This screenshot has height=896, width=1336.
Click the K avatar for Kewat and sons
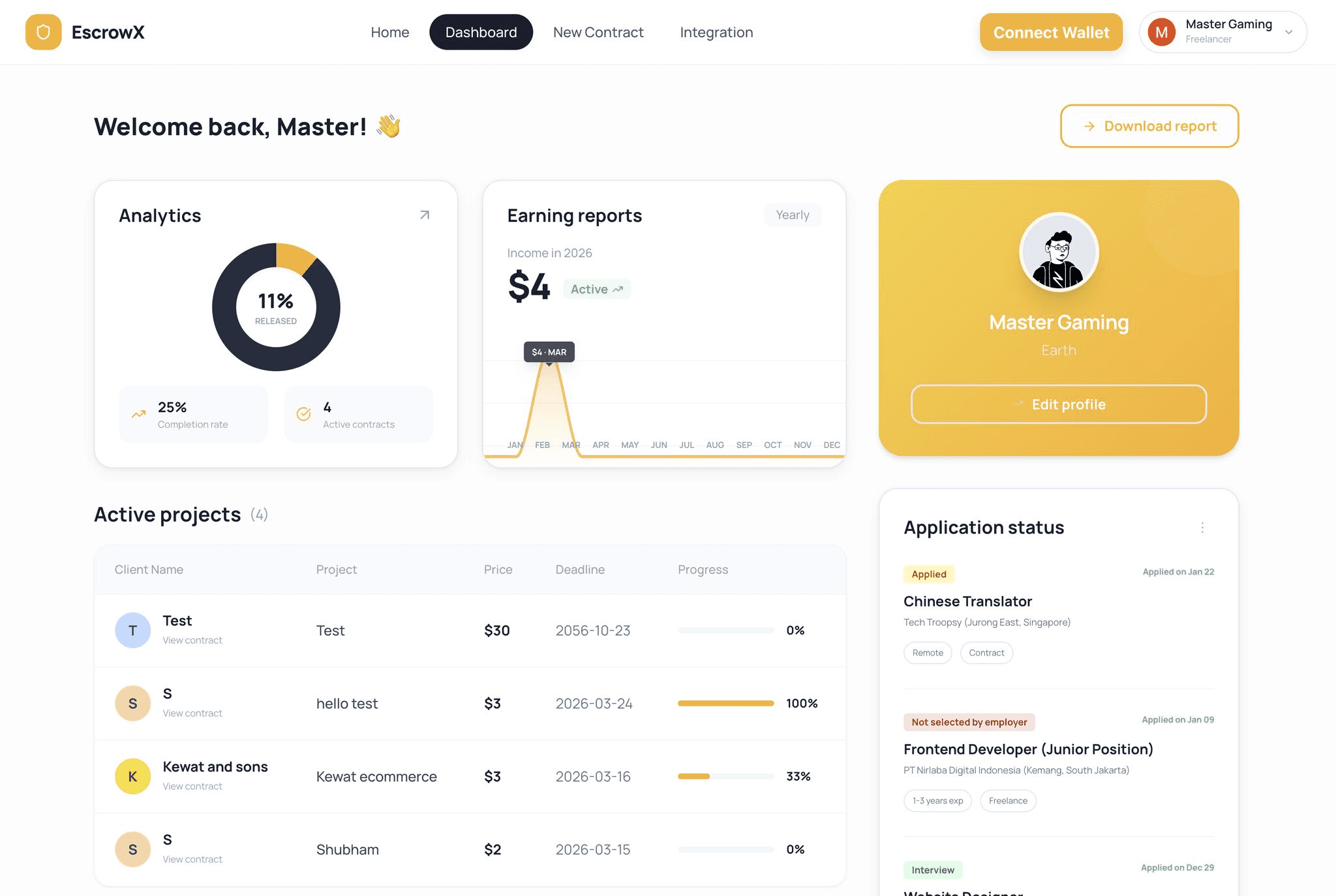coord(132,776)
